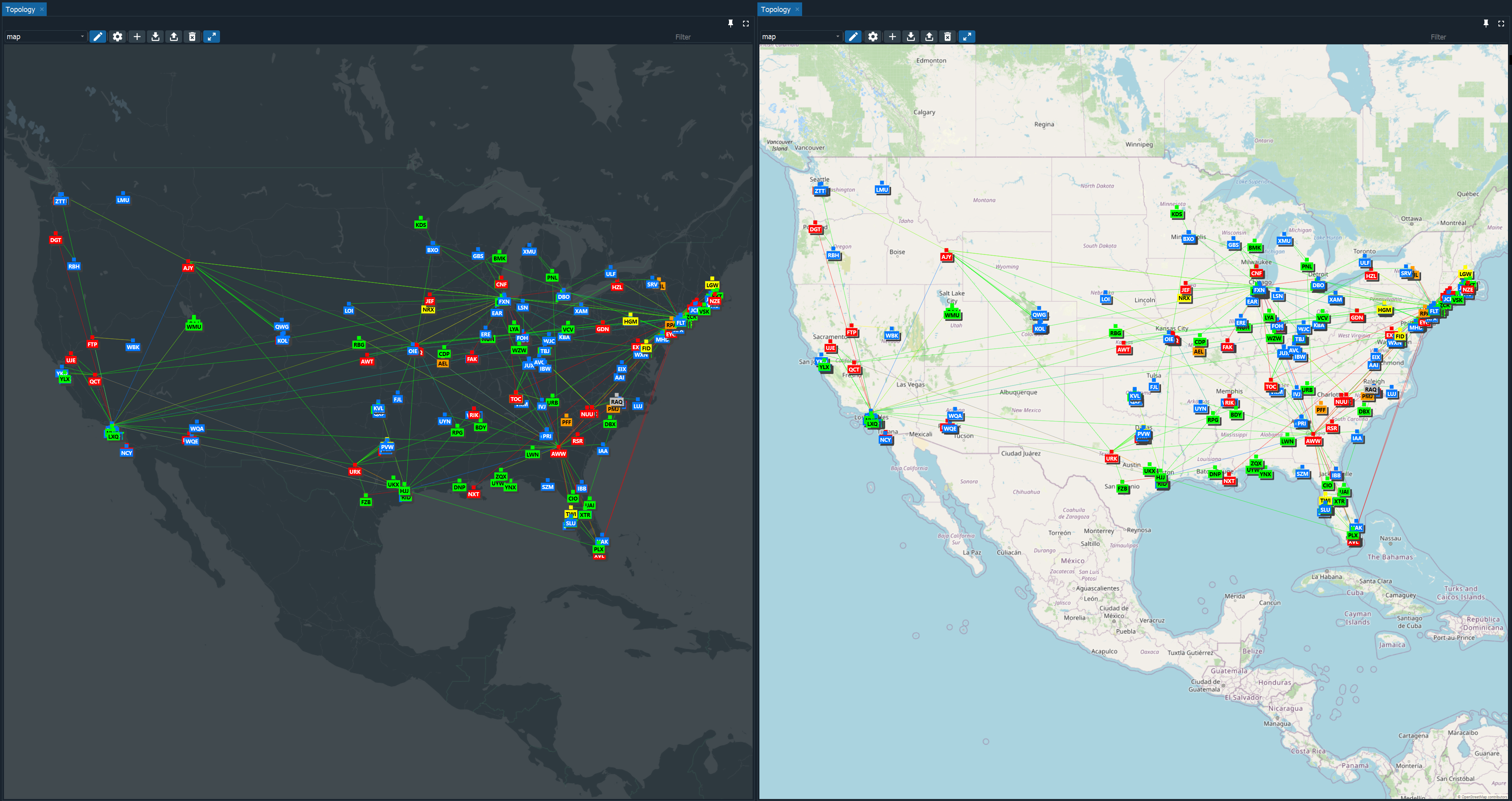Select RBG node on right street map
1512x801 pixels.
coord(1115,333)
